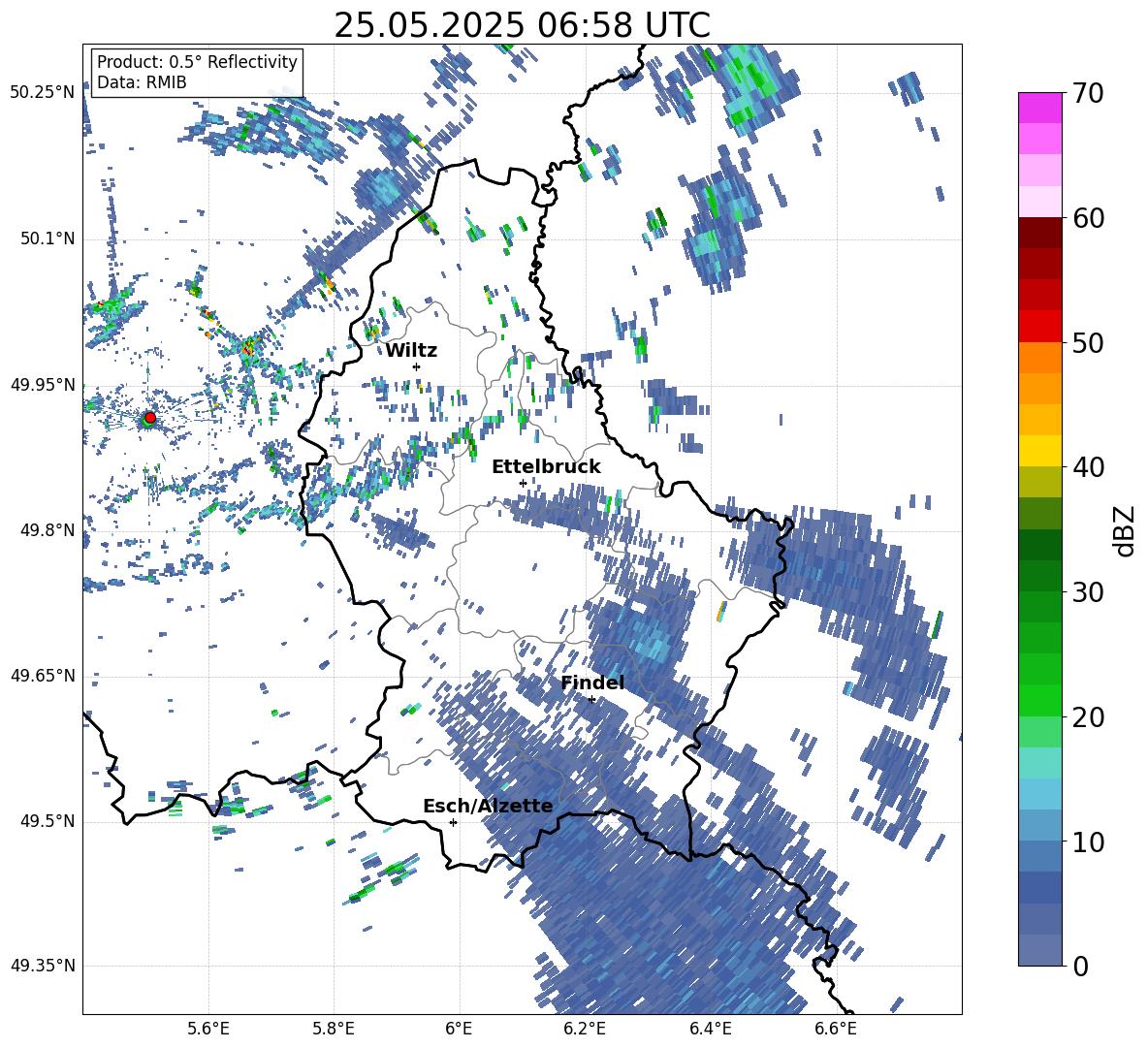Screen dimensions: 1148x1048
Task: Click the magenta top colorbar swatch
Action: click(1039, 109)
